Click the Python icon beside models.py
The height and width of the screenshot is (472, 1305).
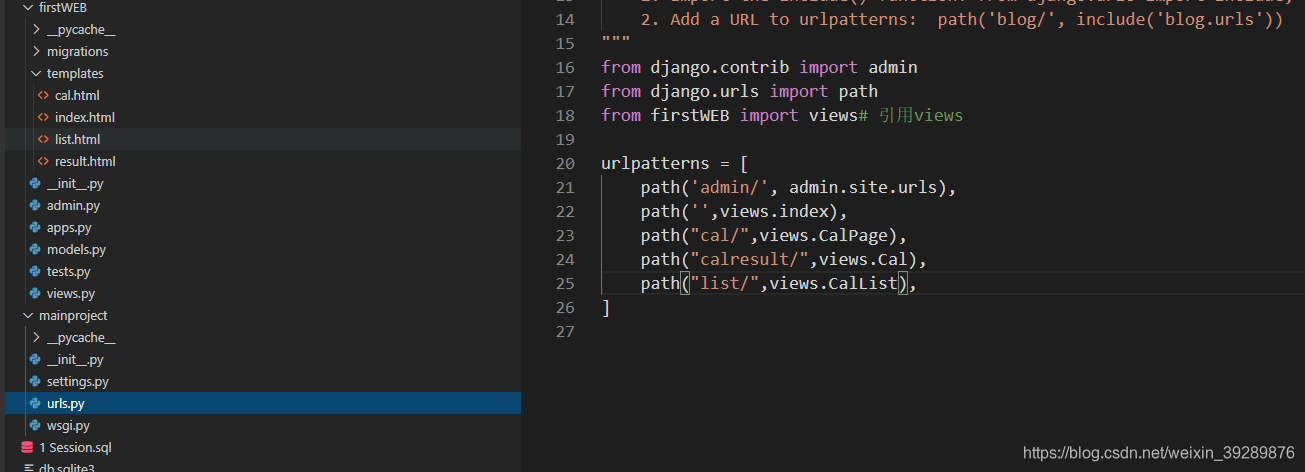(35, 249)
